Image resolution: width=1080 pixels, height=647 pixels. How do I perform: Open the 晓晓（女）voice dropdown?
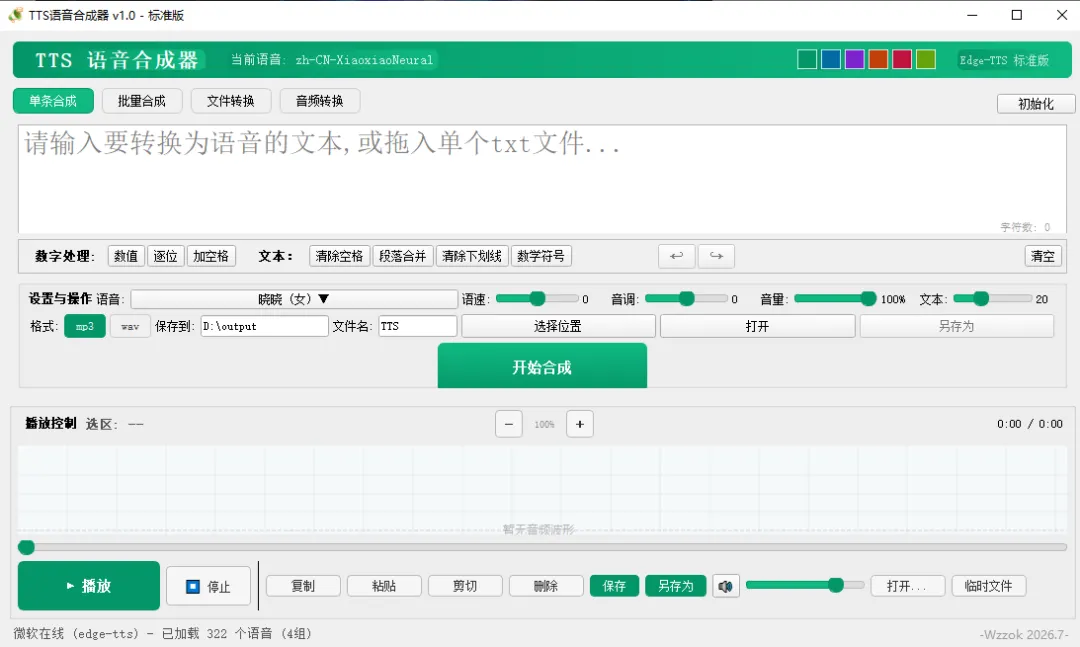pyautogui.click(x=294, y=299)
